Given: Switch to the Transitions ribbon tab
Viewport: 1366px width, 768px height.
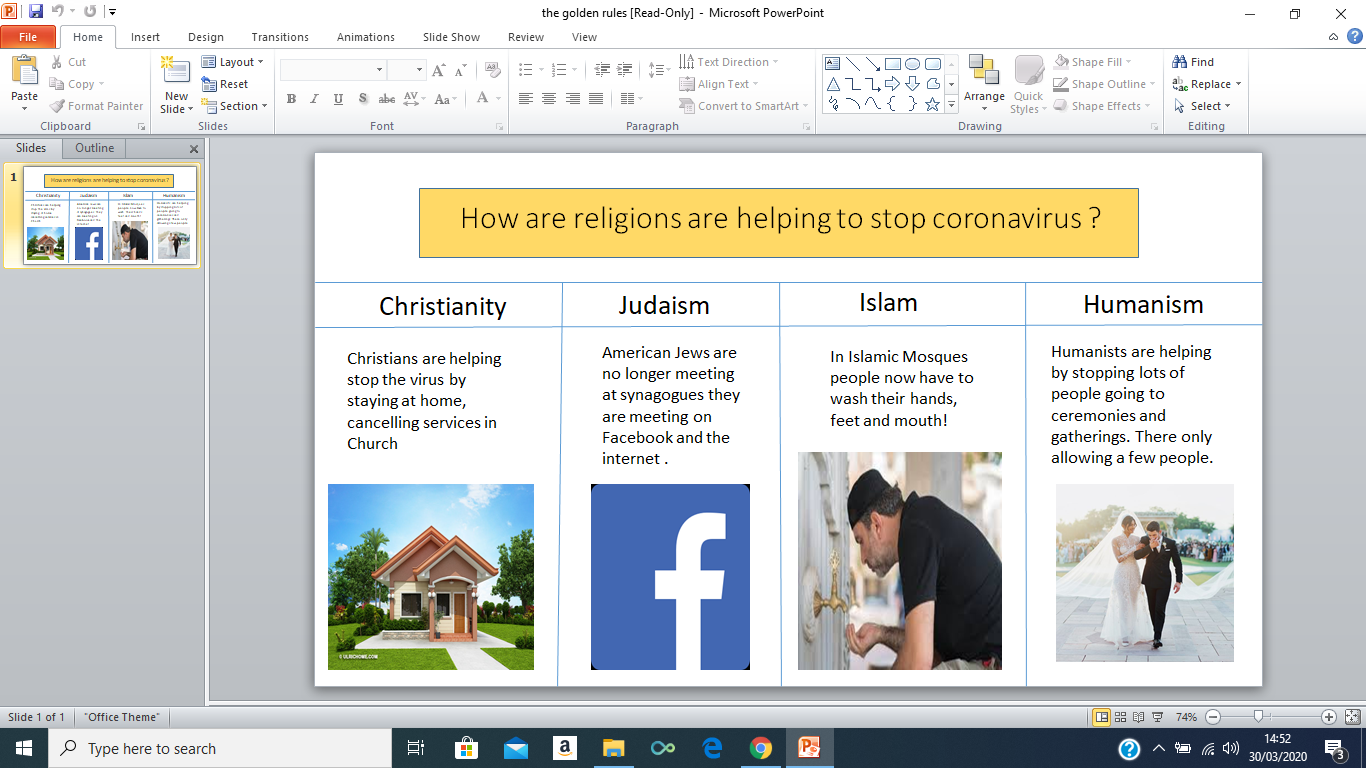Looking at the screenshot, I should 280,37.
